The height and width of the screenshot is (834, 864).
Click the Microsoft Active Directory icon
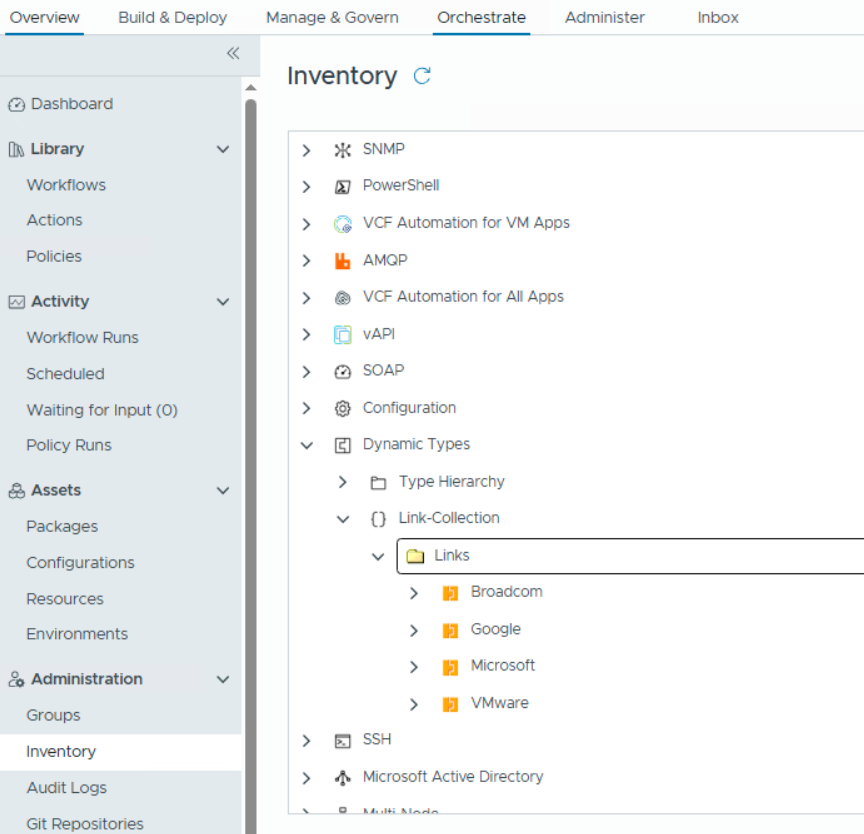[343, 777]
